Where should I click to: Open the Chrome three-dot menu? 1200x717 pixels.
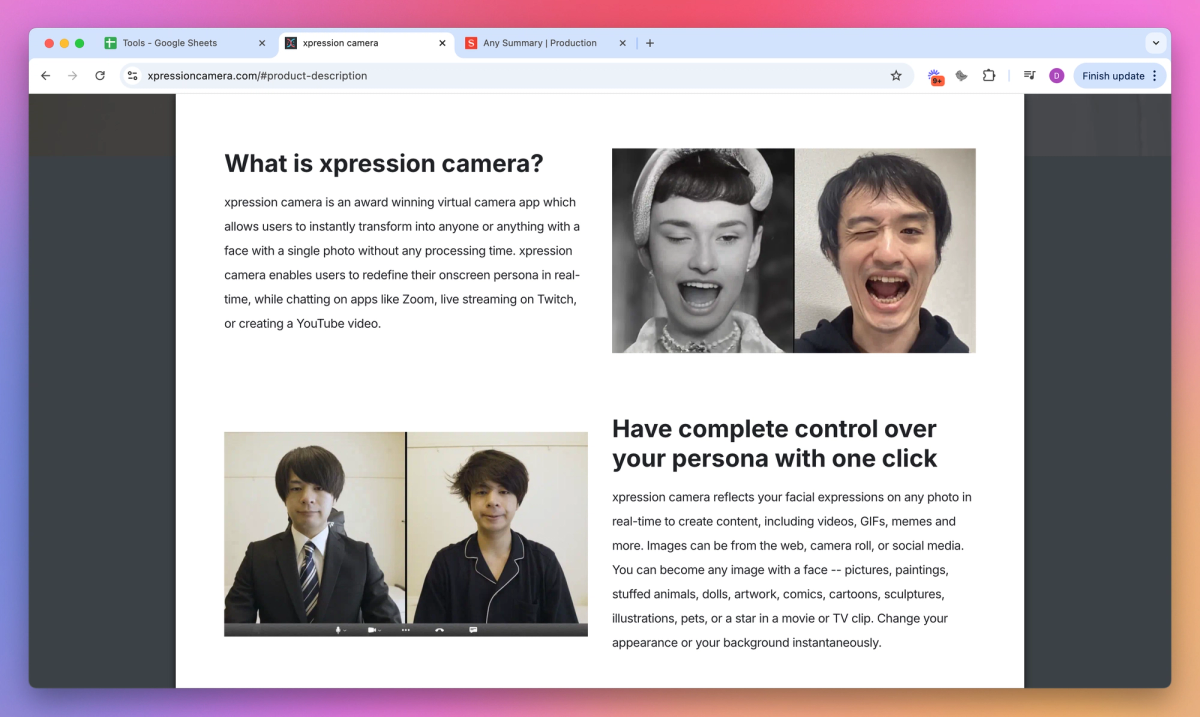[x=1155, y=76]
